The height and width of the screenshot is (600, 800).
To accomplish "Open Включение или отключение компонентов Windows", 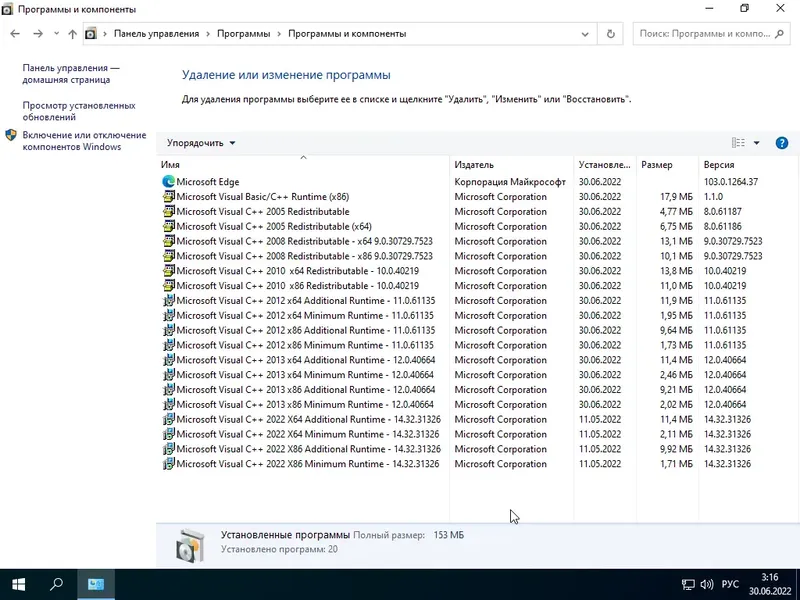I will pos(78,141).
